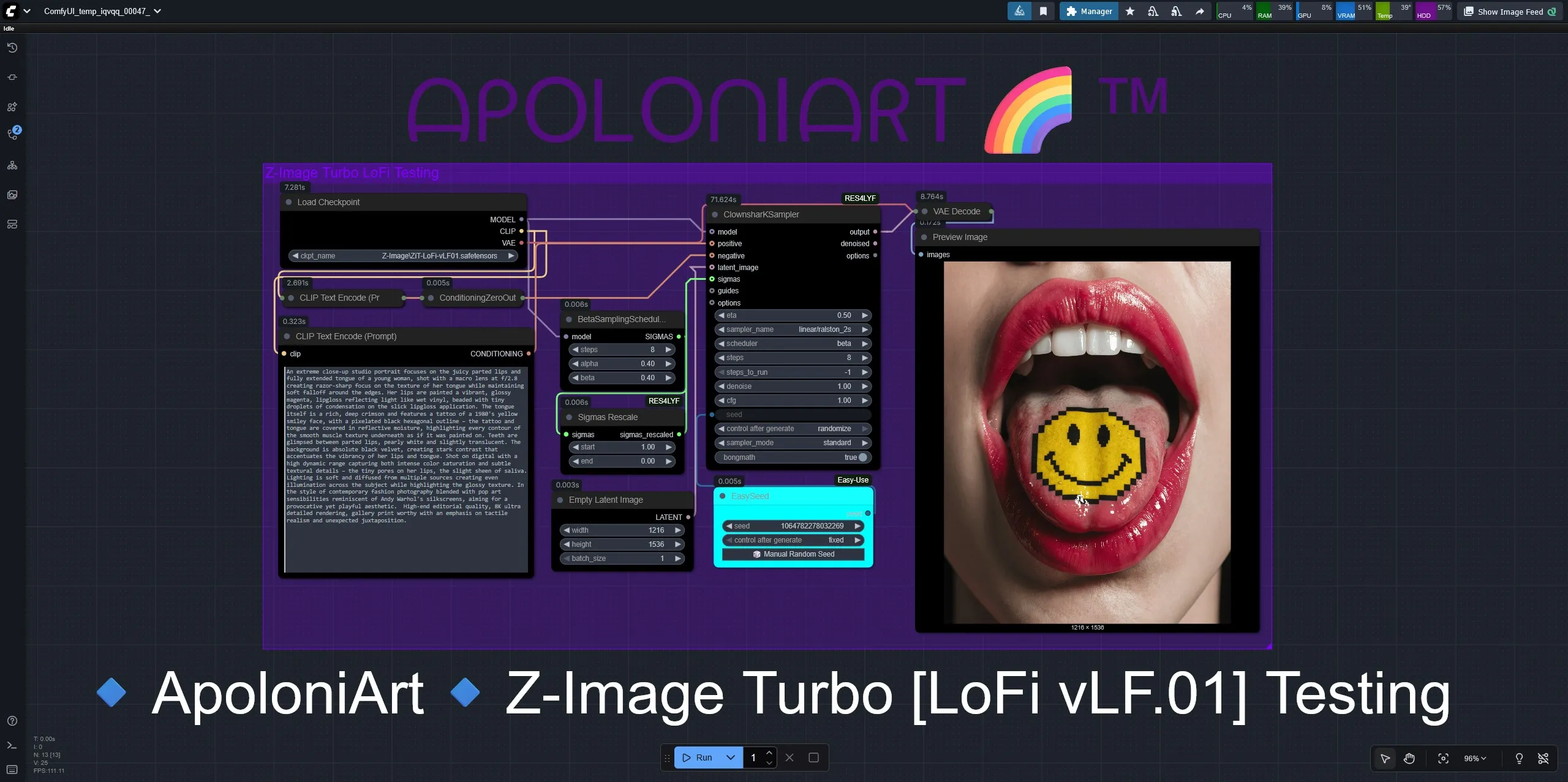Collapse the EasySeed node dot
Image resolution: width=1568 pixels, height=782 pixels.
723,496
